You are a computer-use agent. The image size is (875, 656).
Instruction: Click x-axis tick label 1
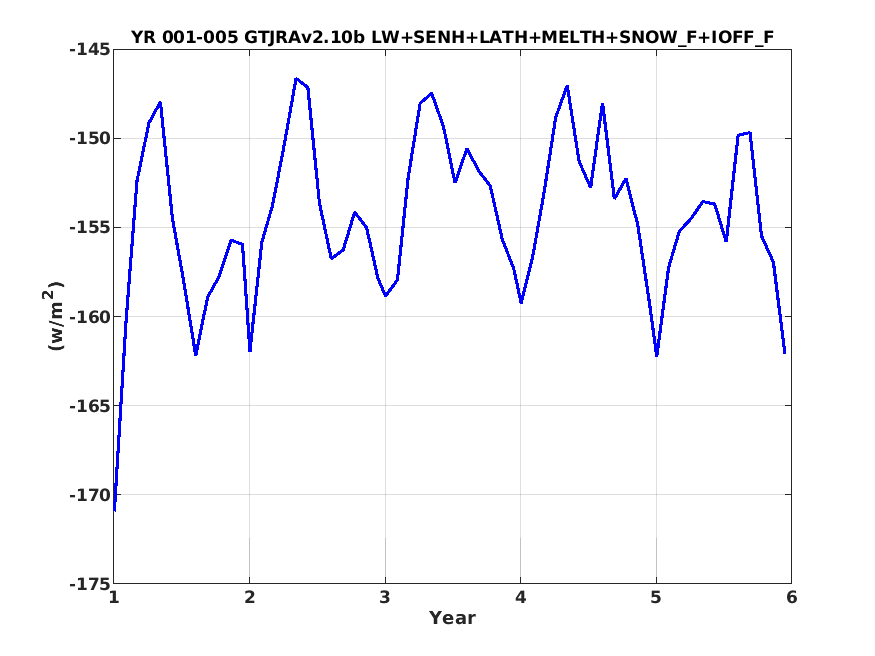(114, 598)
